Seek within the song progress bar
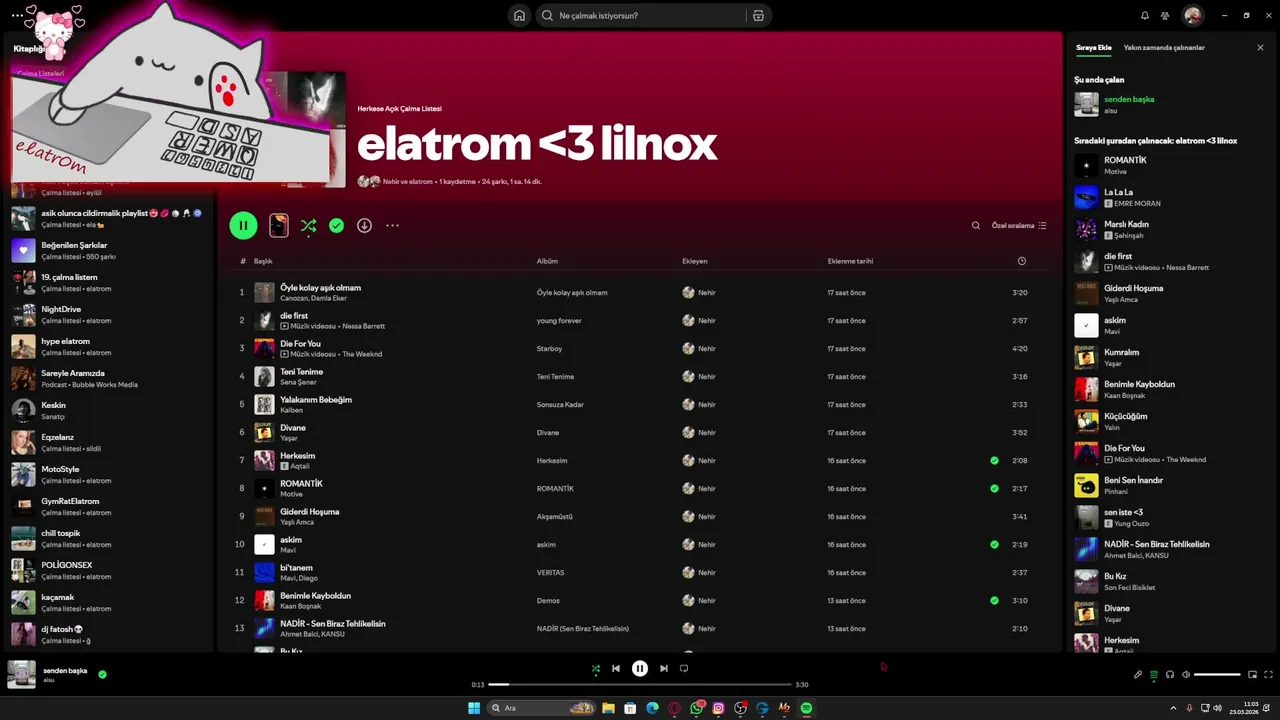The width and height of the screenshot is (1280, 720). click(x=640, y=684)
